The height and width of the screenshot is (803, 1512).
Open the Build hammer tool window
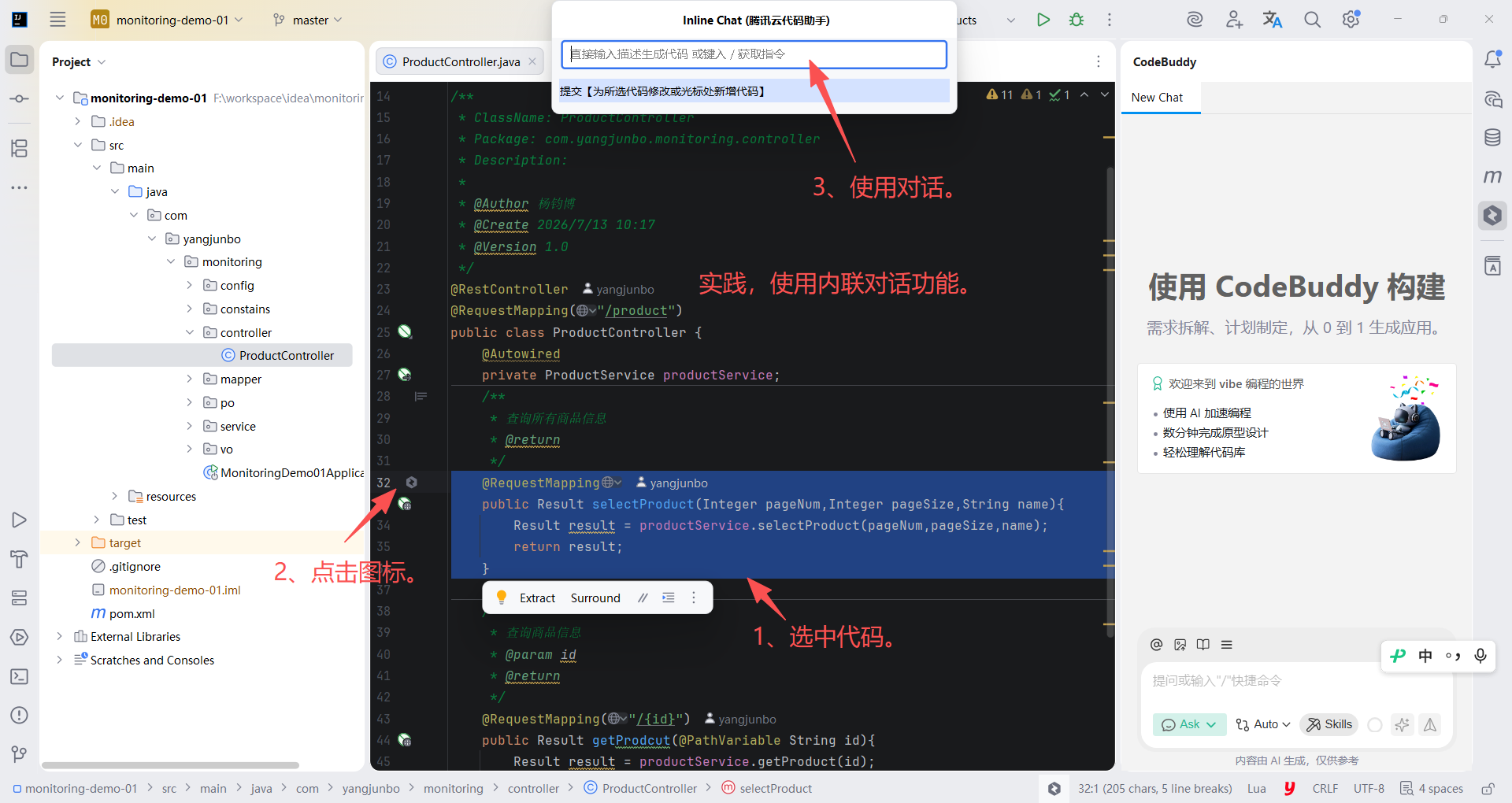point(20,559)
